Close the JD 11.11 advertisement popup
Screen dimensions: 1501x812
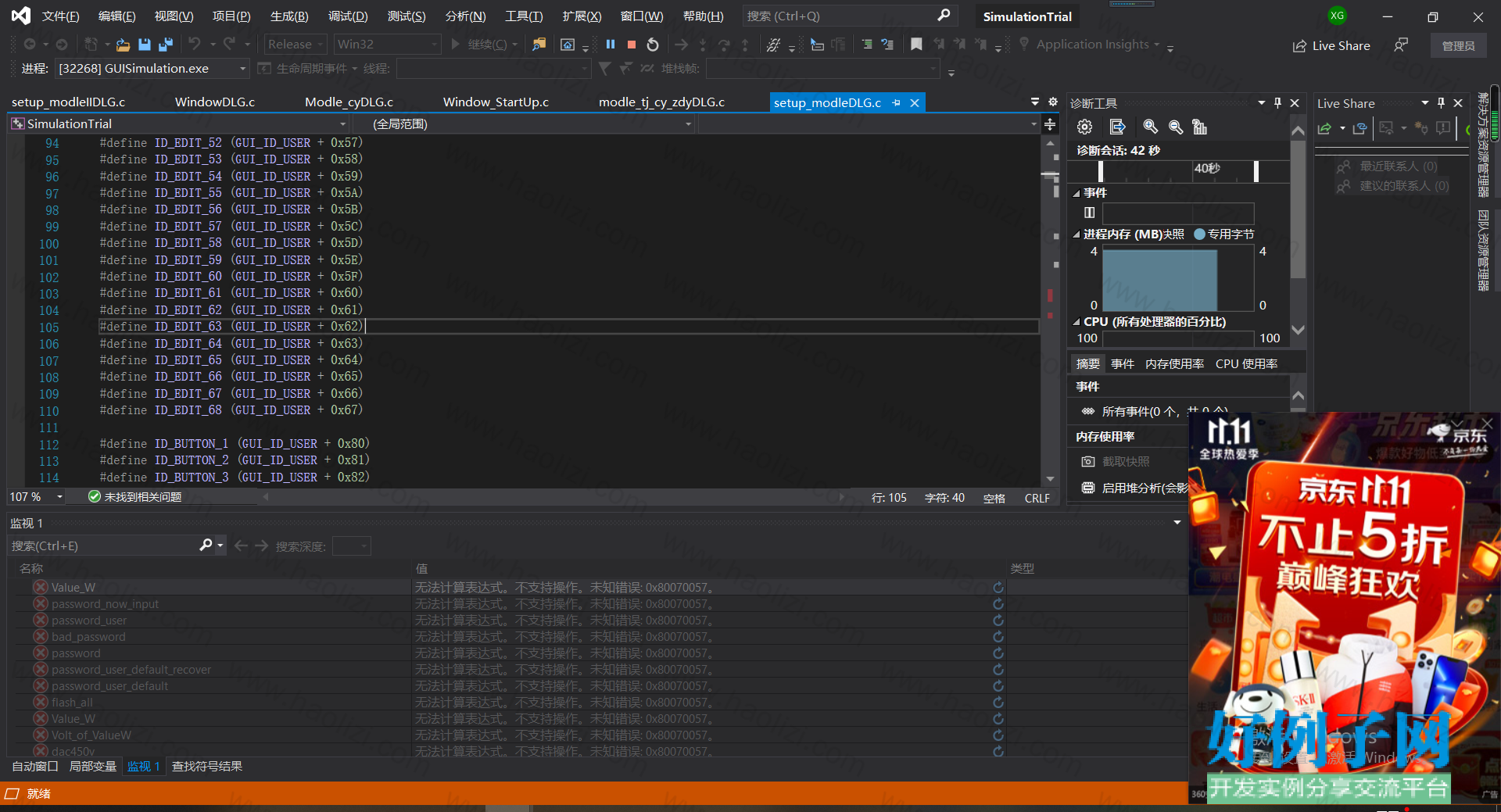1487,424
